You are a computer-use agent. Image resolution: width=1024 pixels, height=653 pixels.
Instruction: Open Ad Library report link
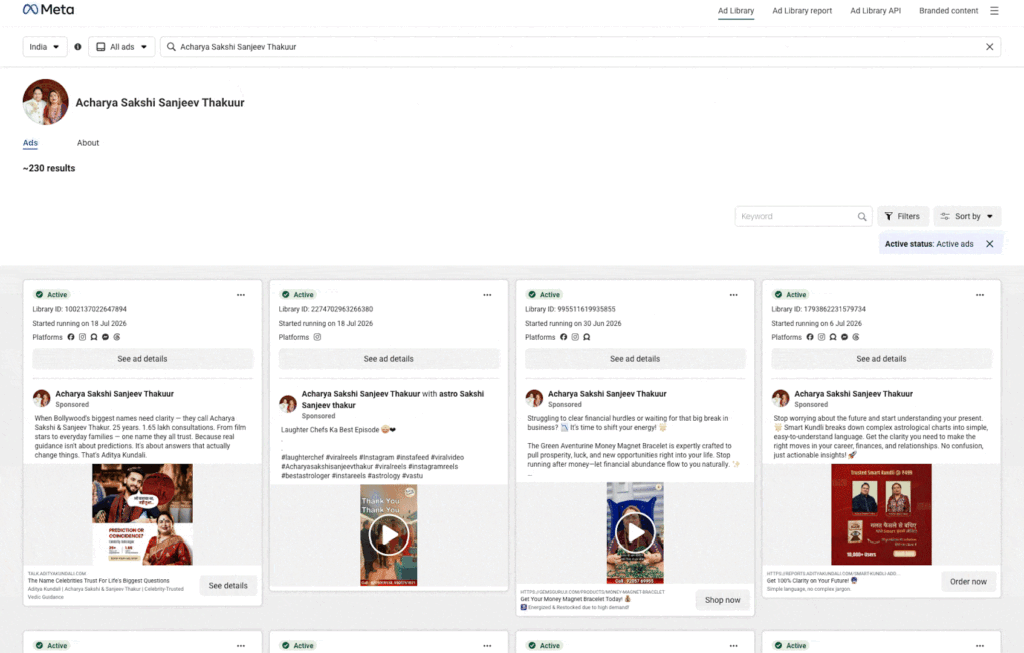point(802,10)
